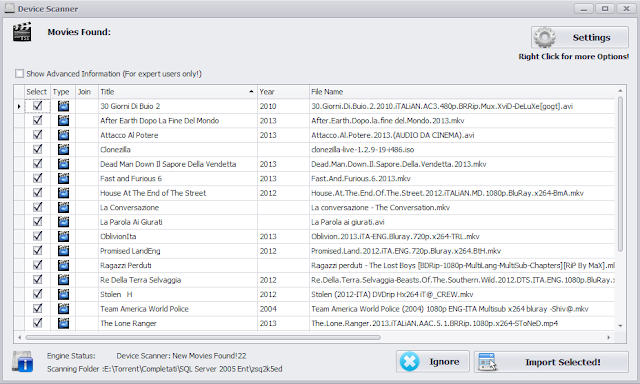Click the type icon for Attacco Al Potere

pyautogui.click(x=63, y=135)
